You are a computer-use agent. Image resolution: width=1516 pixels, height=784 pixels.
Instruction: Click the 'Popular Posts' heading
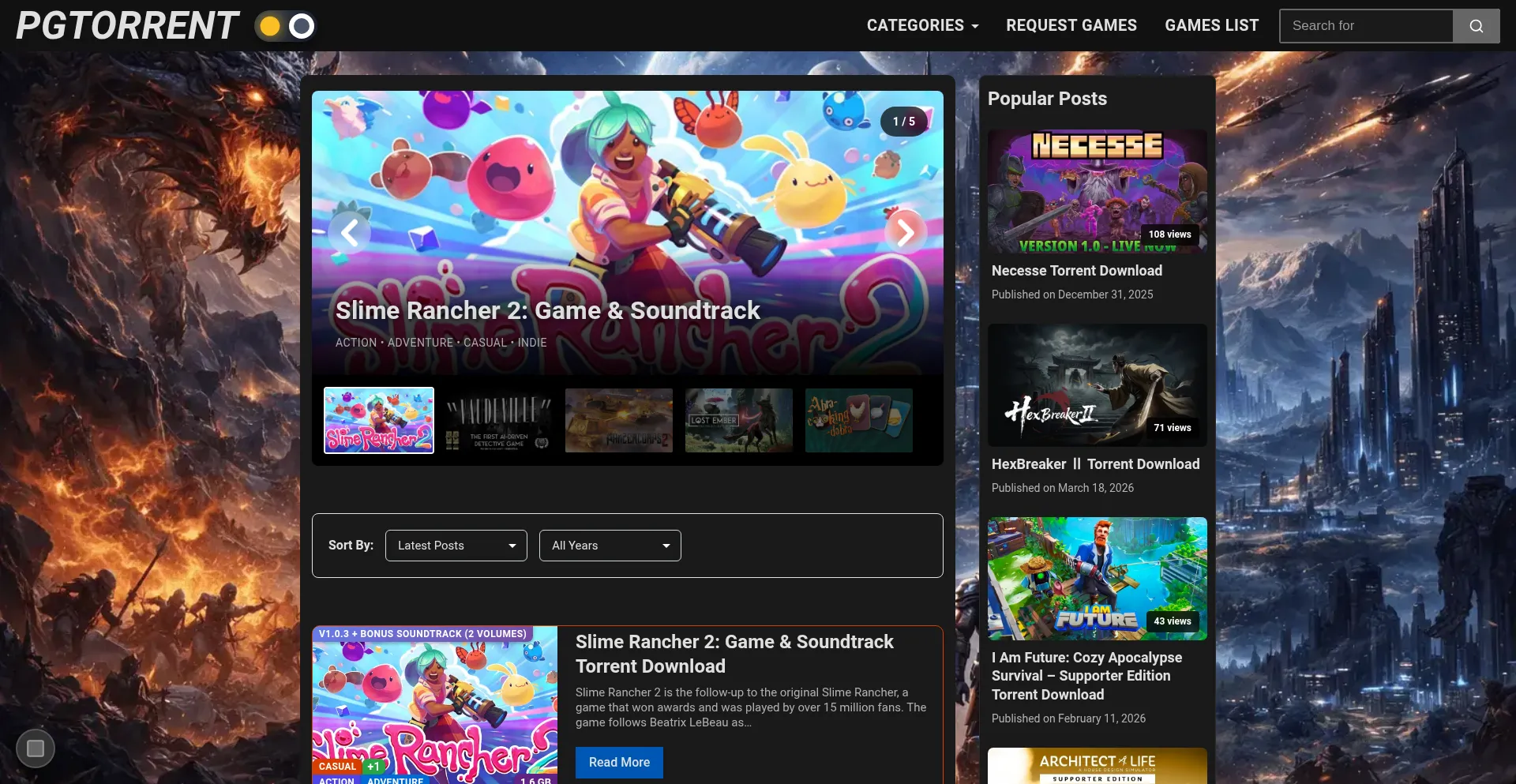1047,99
